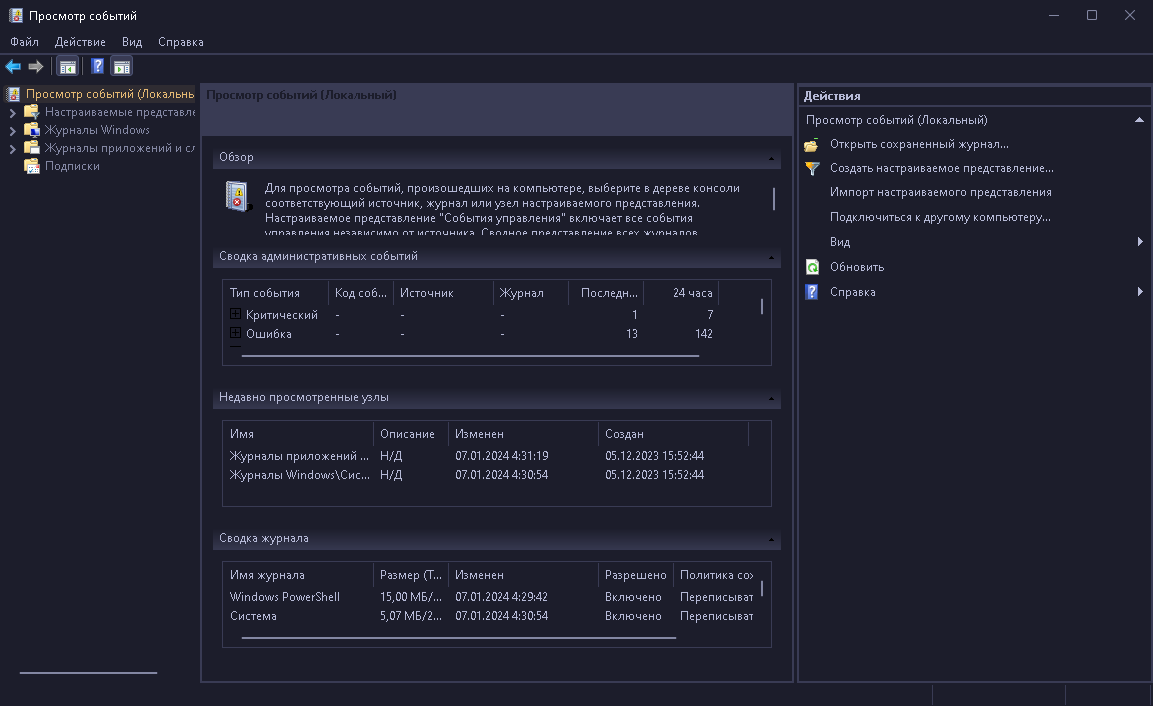Click the console tree horizontal scrollbar
1153x706 pixels.
88,673
